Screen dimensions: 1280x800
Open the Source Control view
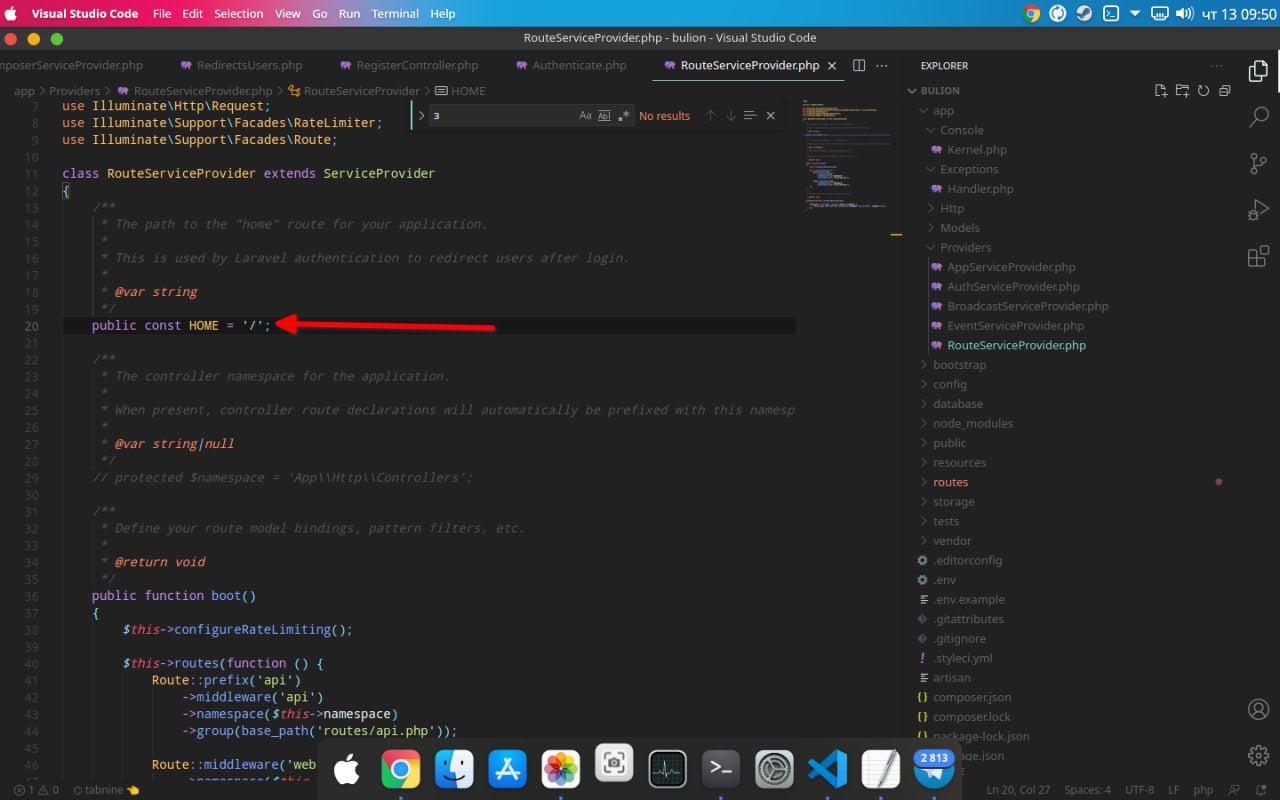point(1258,164)
